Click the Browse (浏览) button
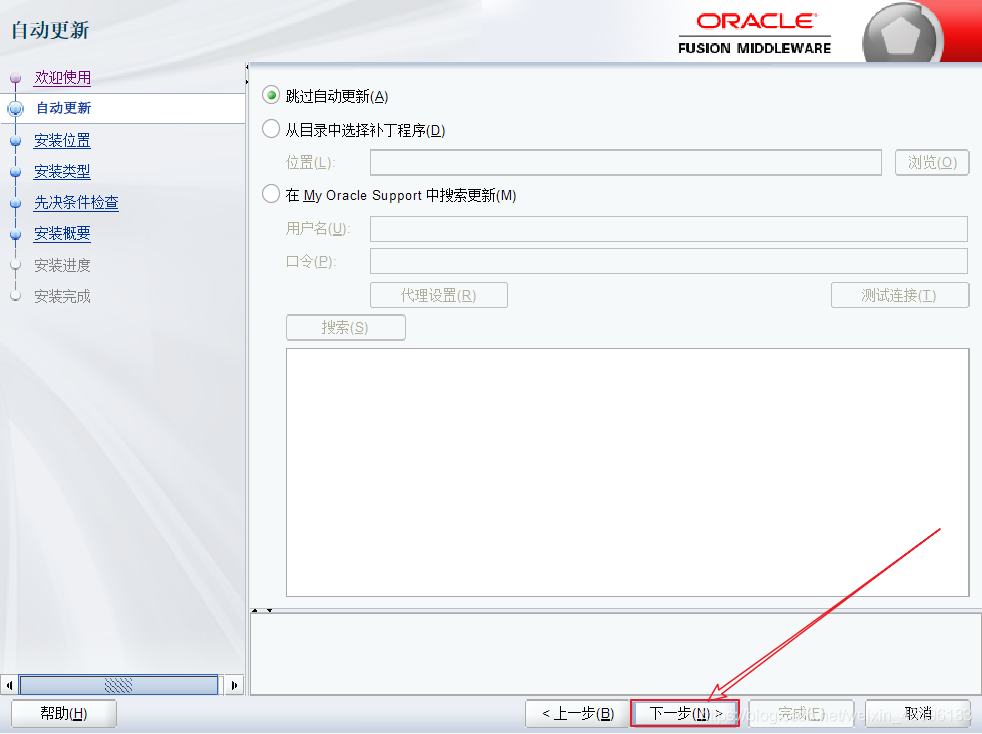Viewport: 982px width, 734px height. tap(932, 162)
